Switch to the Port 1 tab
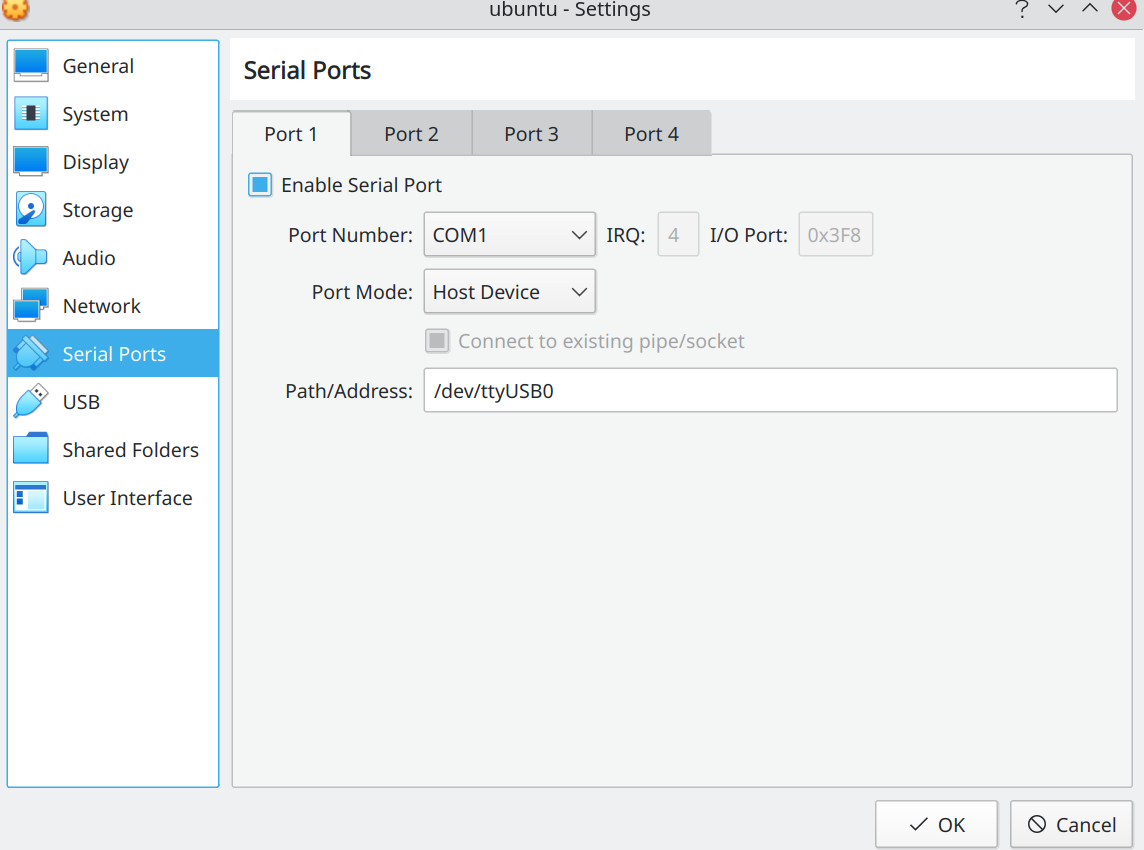Screen dimensions: 1144x850 click(291, 134)
